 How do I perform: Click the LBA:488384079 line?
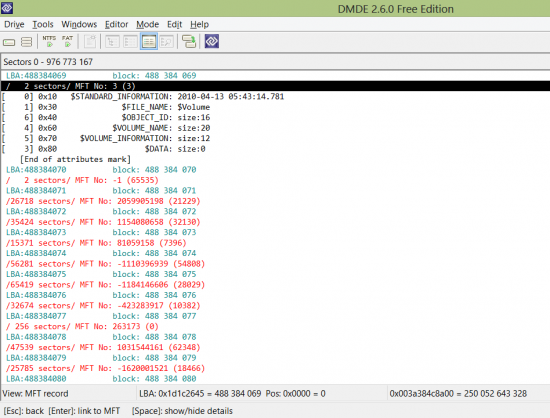coord(101,358)
